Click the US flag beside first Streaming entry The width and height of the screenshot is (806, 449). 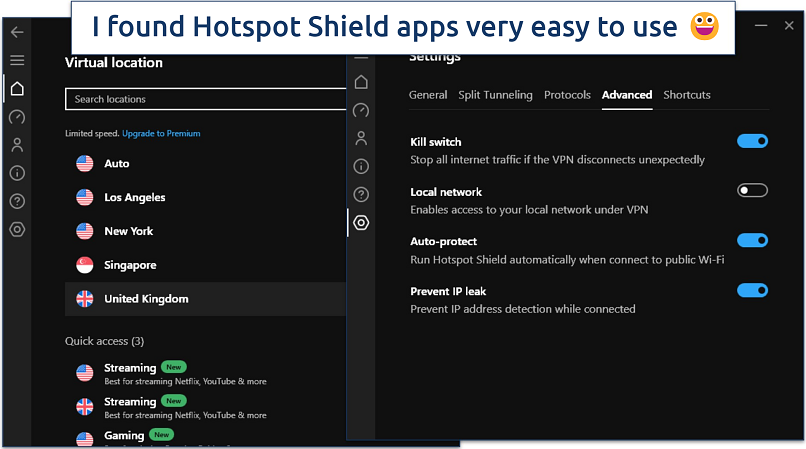[x=85, y=373]
